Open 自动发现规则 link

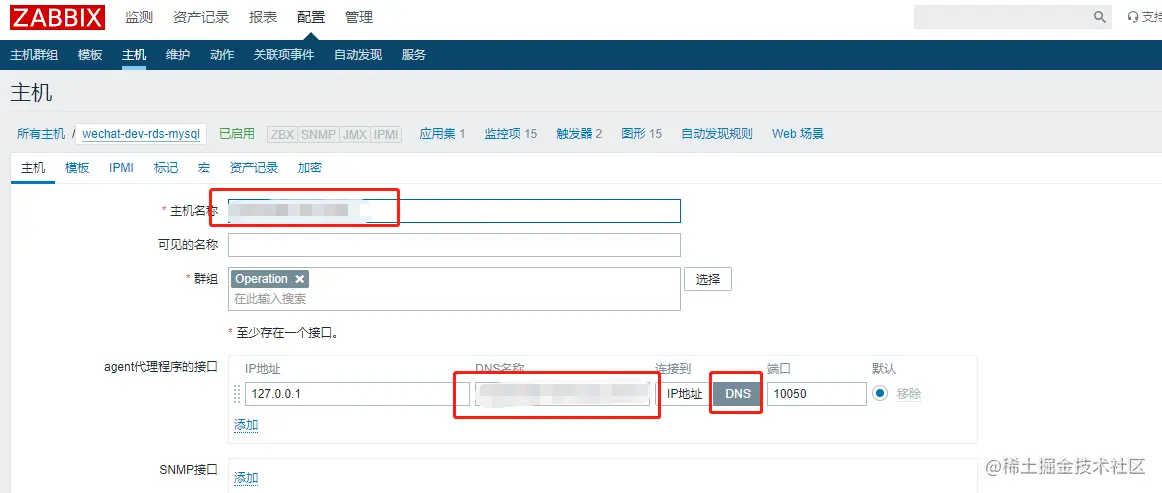[717, 133]
